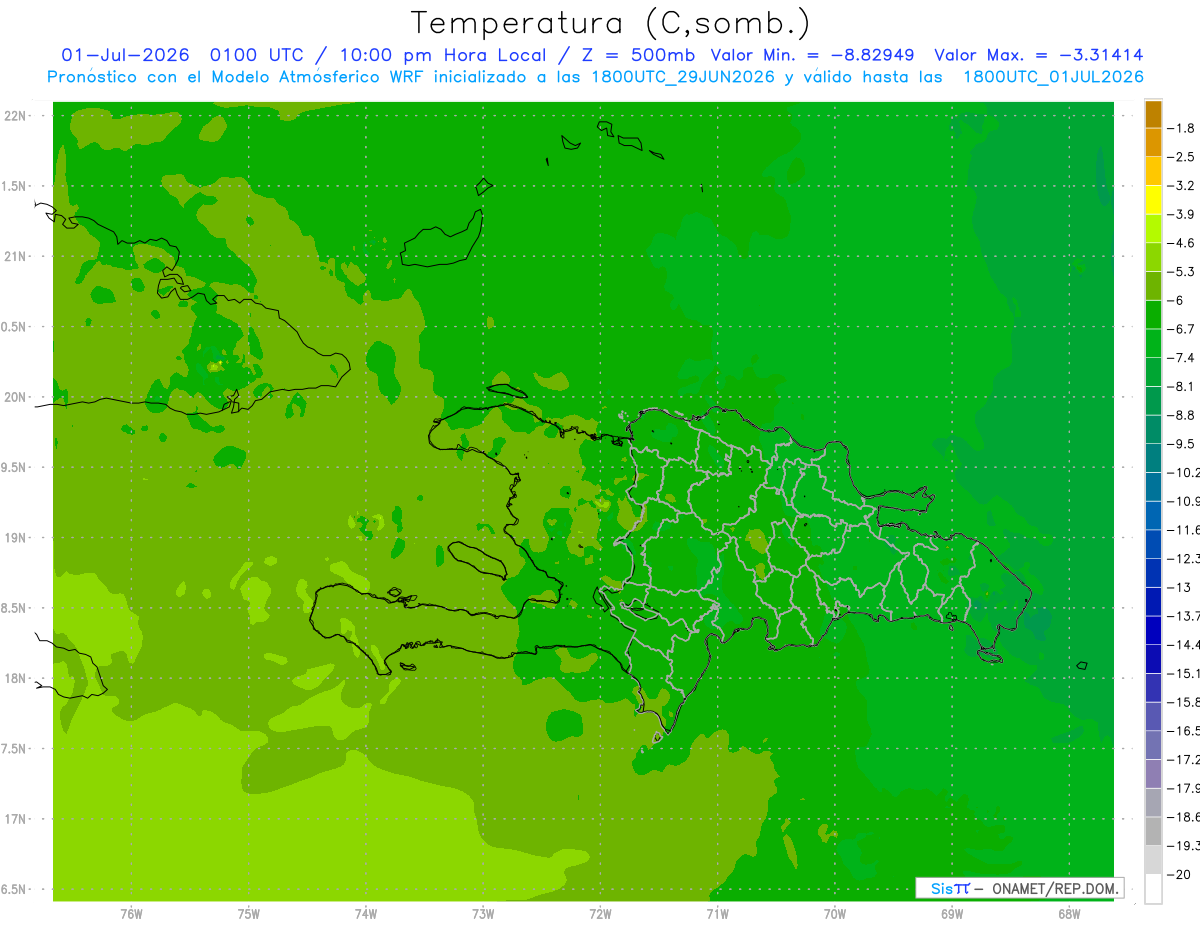The width and height of the screenshot is (1200, 927).
Task: Click the color bar label "-3.9"
Action: (x=1181, y=214)
